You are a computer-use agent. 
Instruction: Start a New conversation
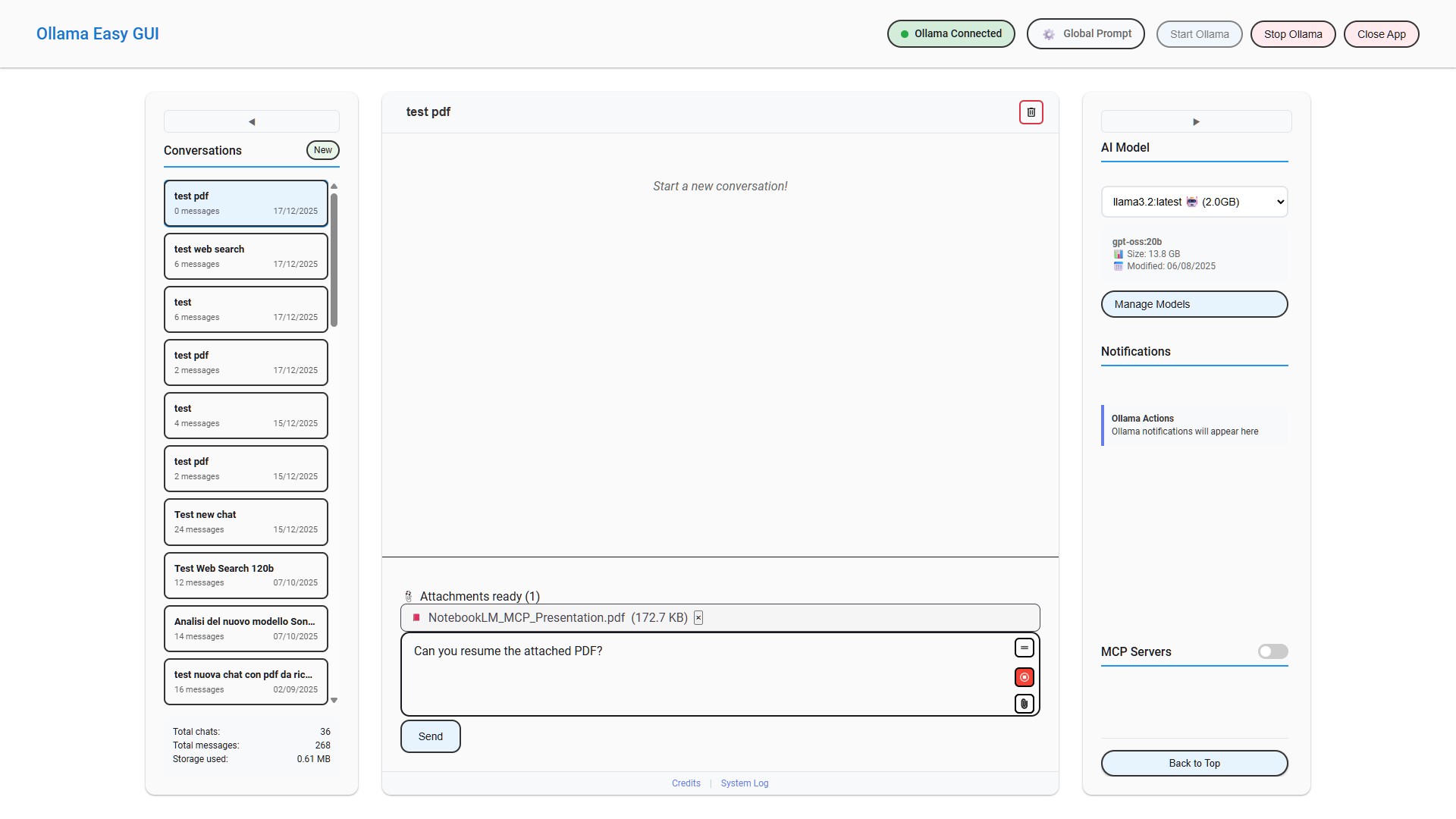pos(322,150)
